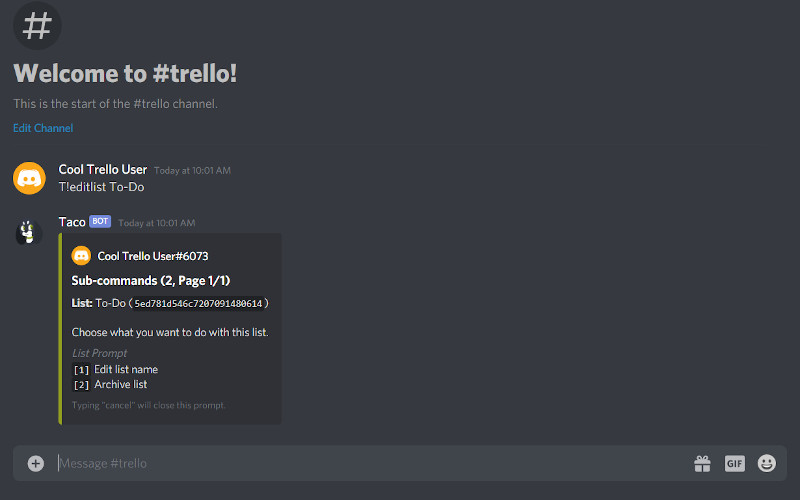Open the emoji picker smiley
This screenshot has height=500, width=800.
coord(766,463)
